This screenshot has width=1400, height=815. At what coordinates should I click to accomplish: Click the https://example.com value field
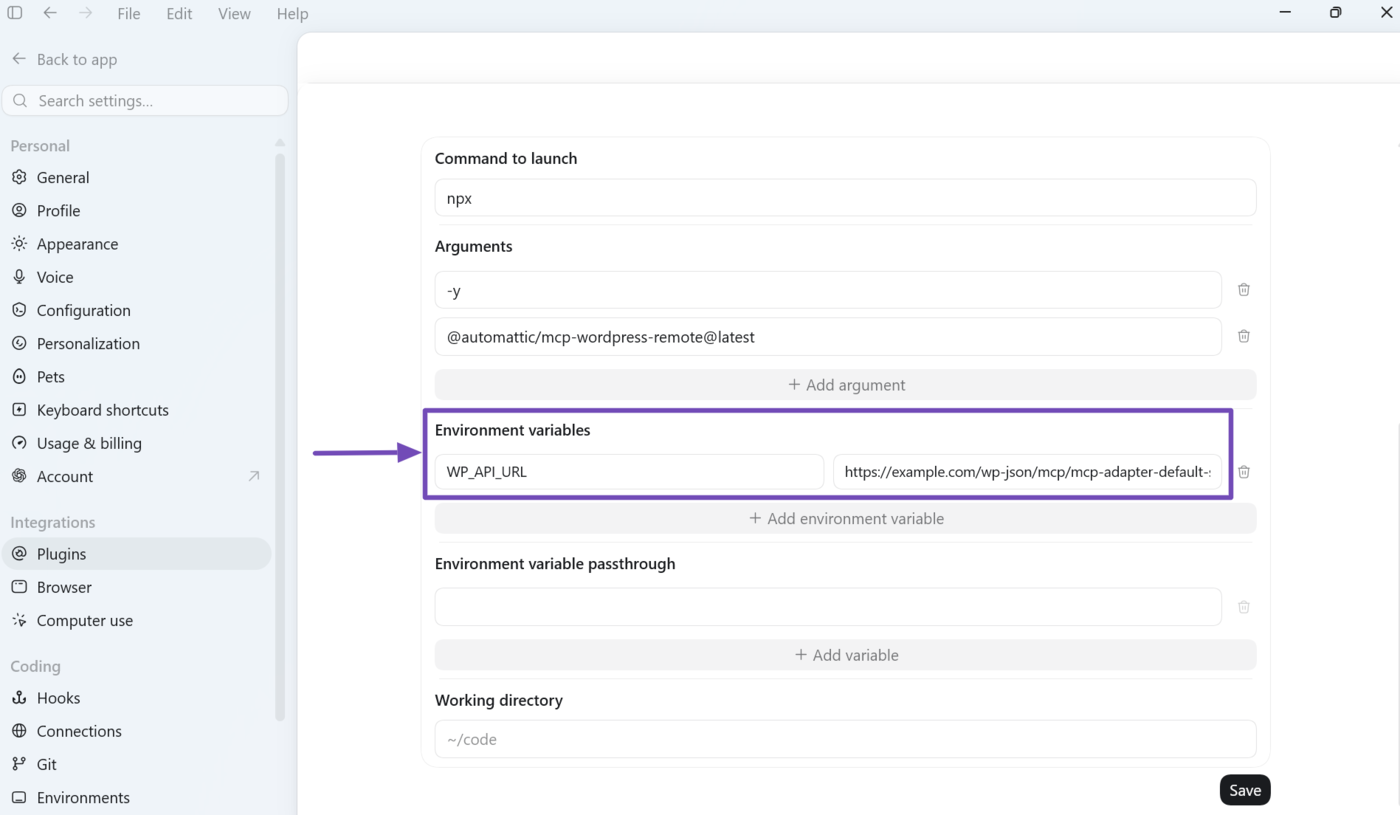1027,472
